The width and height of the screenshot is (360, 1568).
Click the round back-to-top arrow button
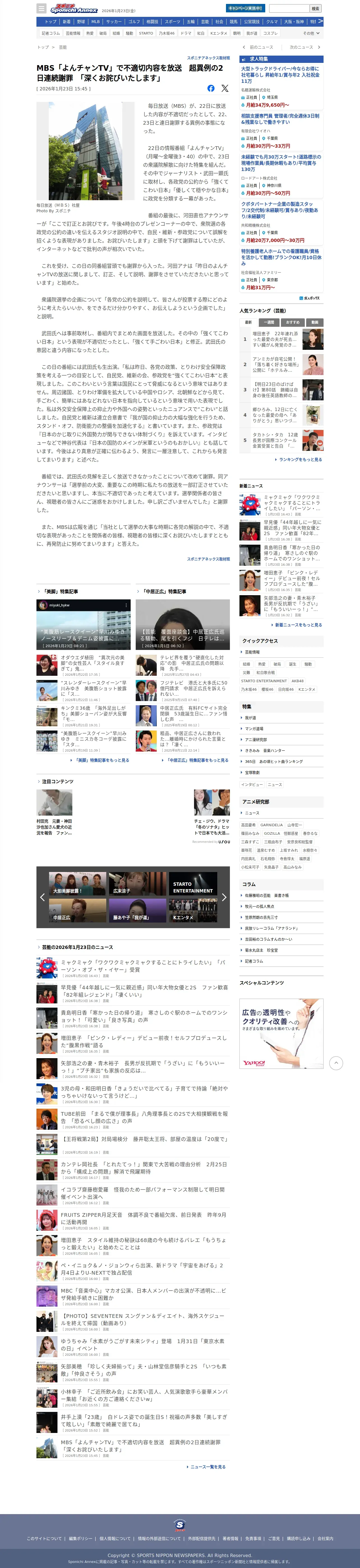point(336,1063)
